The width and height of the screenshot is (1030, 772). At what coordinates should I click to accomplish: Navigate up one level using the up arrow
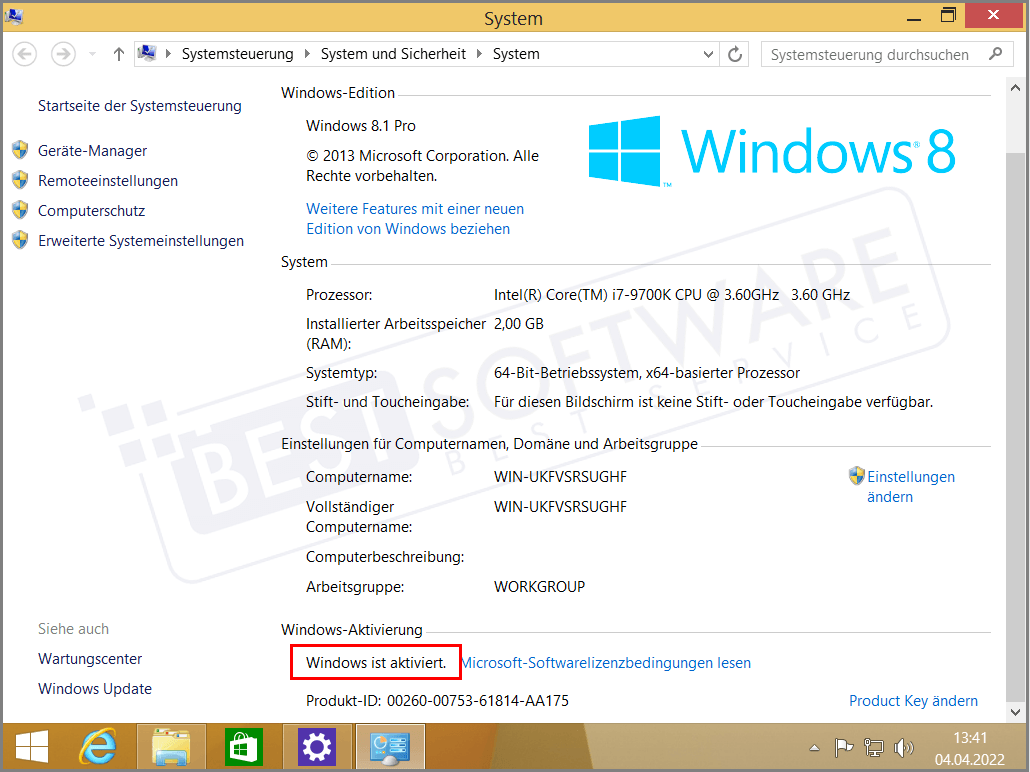click(x=117, y=54)
